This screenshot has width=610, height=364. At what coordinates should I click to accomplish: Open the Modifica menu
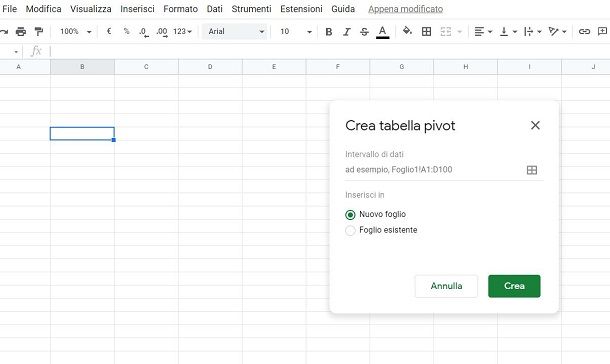click(x=44, y=9)
